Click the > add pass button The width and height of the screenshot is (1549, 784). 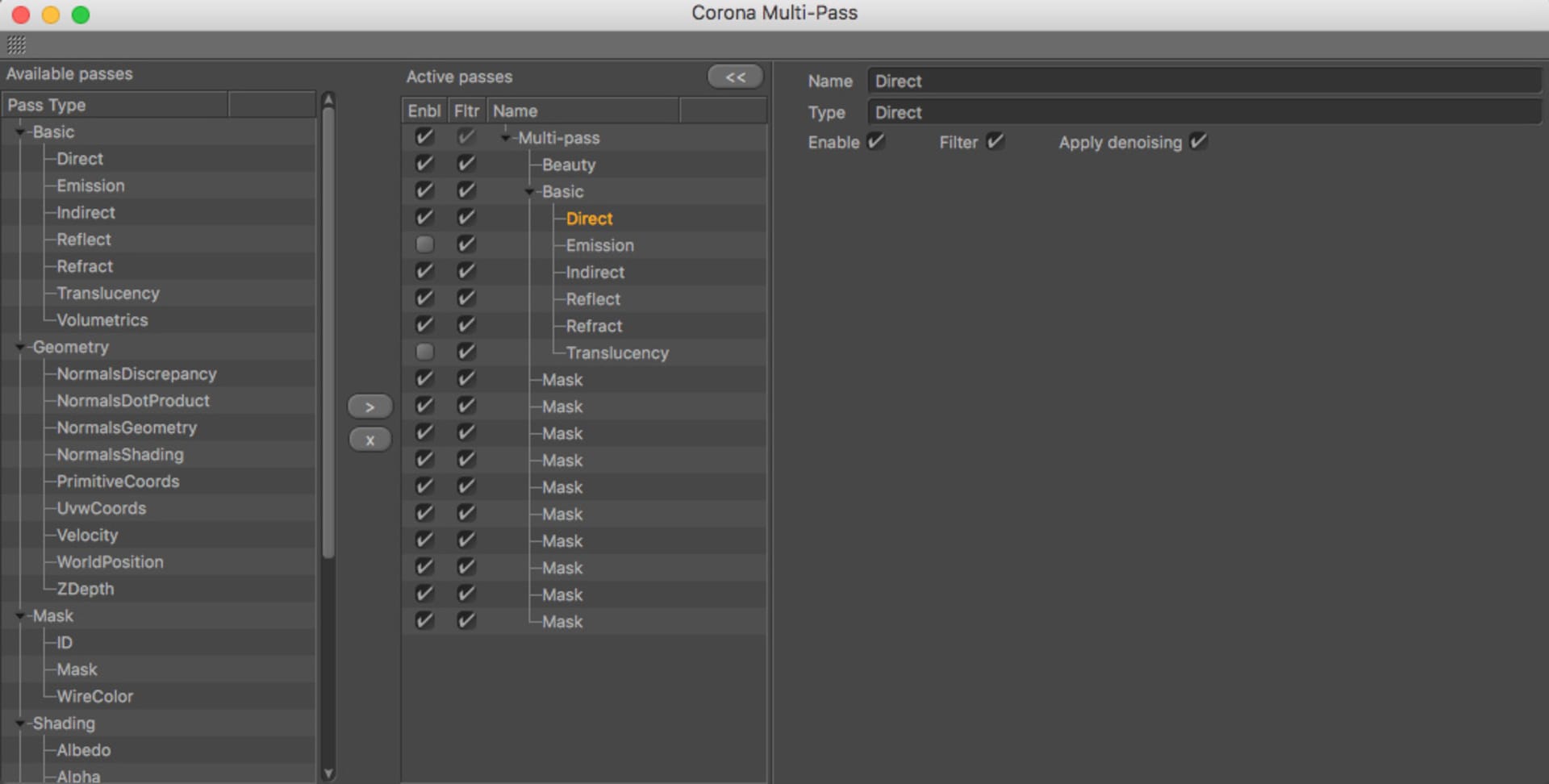[x=370, y=407]
